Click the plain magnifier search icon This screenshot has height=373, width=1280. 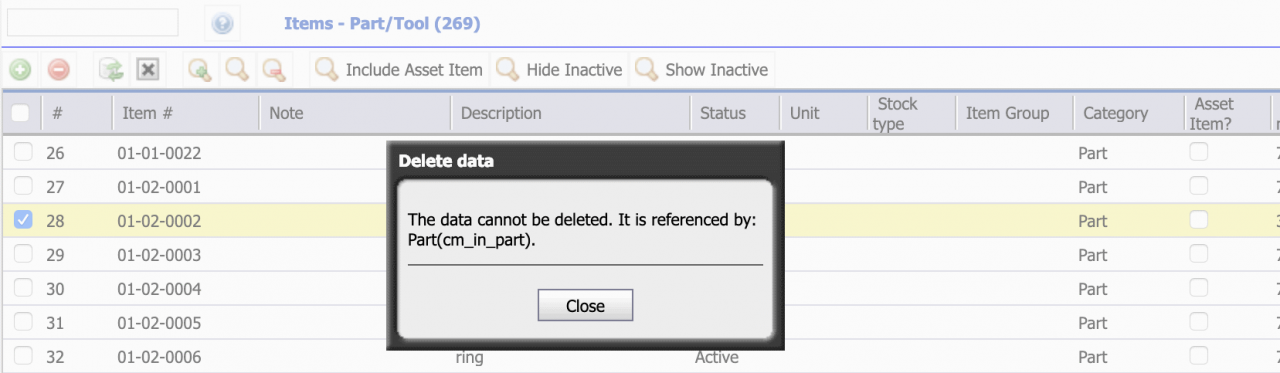point(236,70)
